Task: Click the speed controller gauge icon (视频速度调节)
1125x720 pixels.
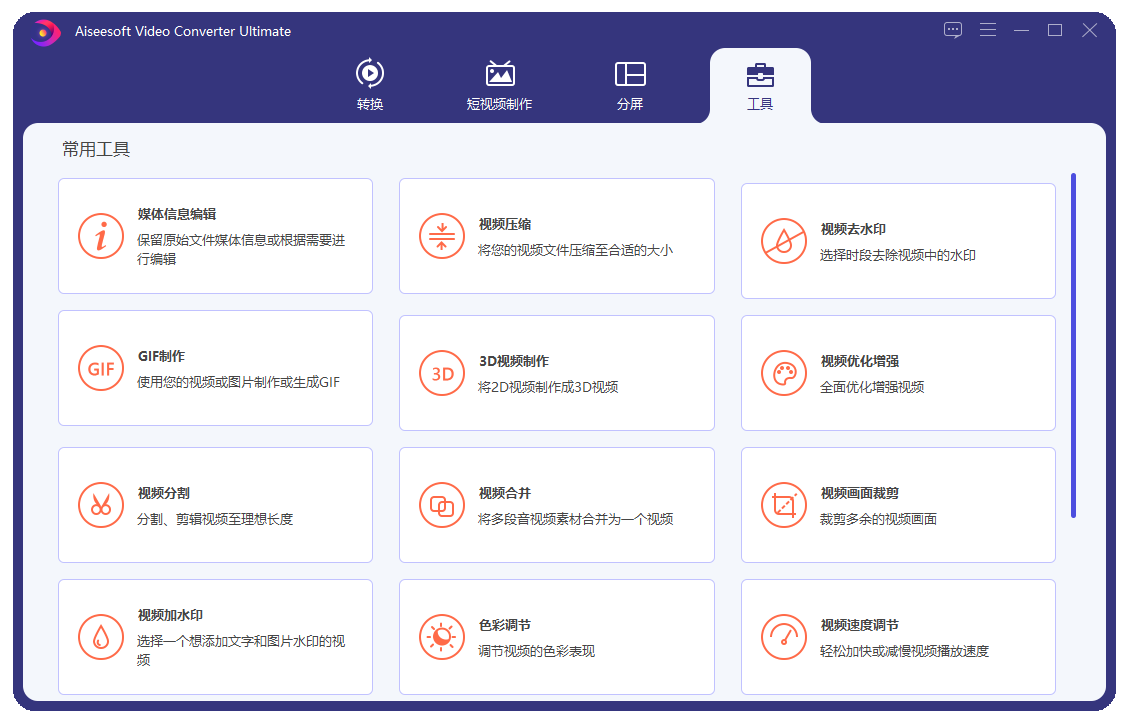Action: coord(783,637)
